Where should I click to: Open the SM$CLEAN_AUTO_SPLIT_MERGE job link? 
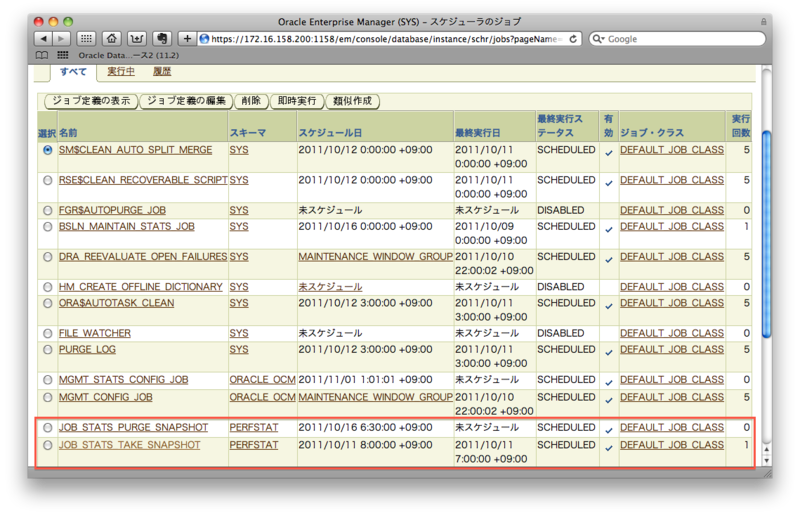pyautogui.click(x=135, y=150)
